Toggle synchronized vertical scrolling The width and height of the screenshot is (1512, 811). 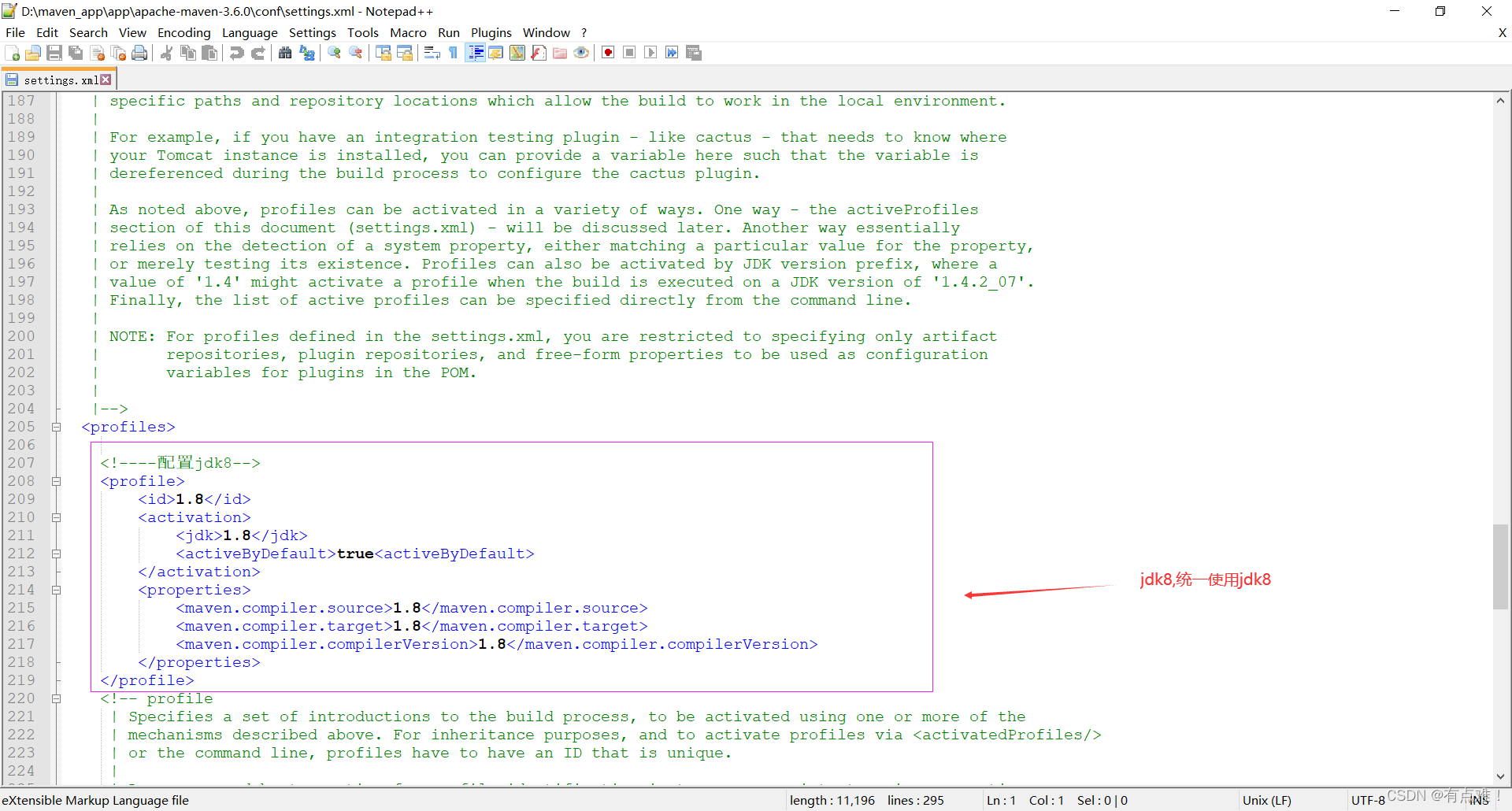click(384, 53)
